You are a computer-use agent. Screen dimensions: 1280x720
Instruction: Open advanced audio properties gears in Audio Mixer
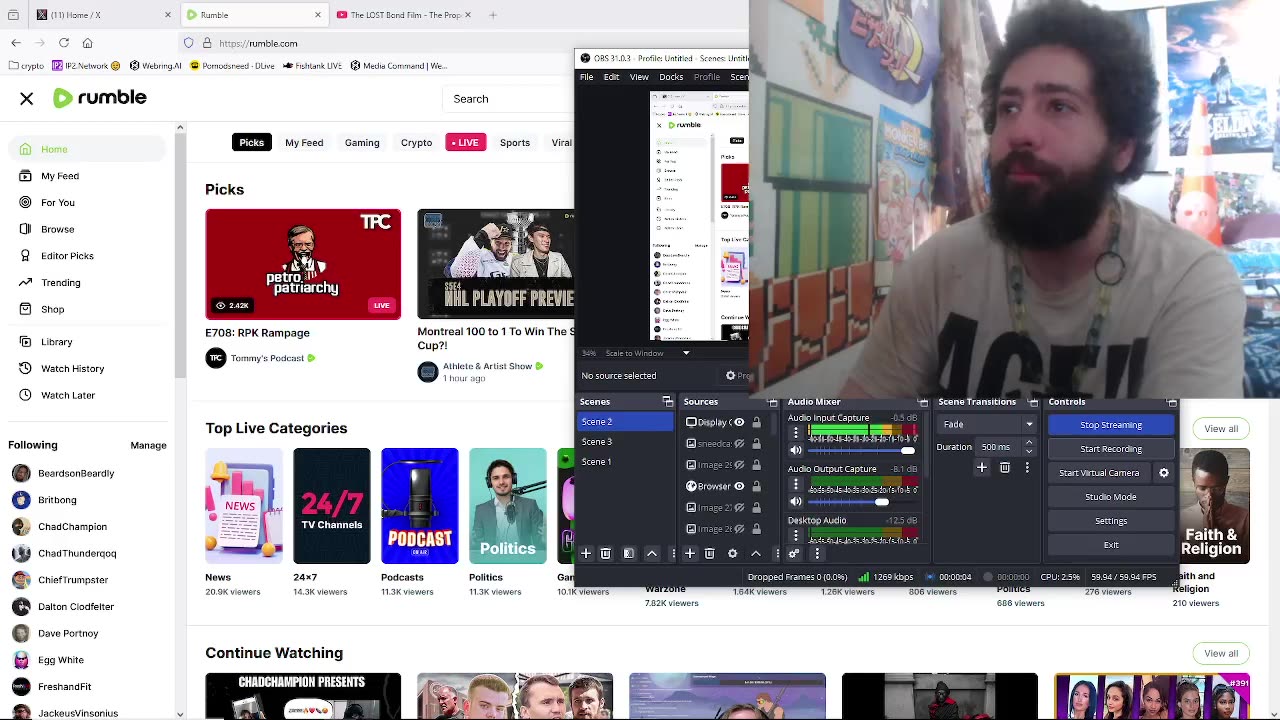pos(794,553)
